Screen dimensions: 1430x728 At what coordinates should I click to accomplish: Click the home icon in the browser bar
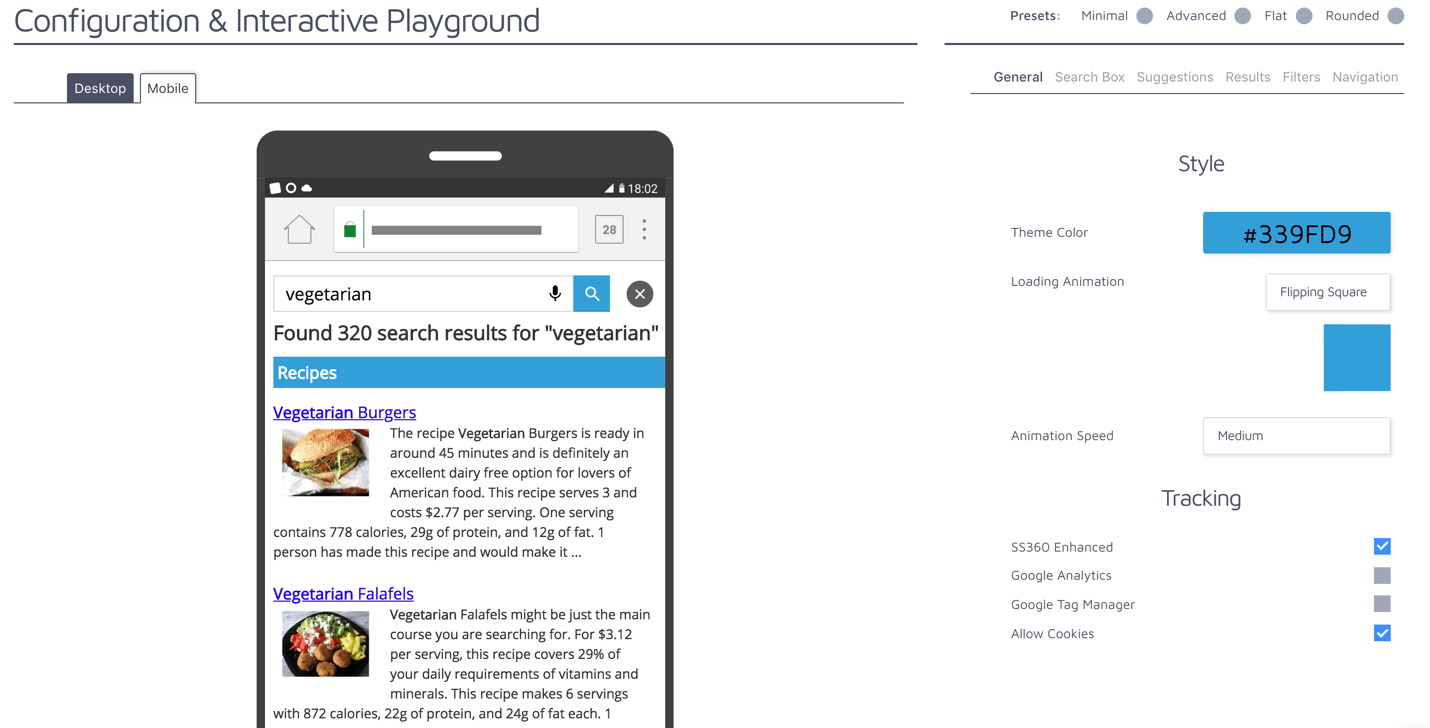coord(299,228)
